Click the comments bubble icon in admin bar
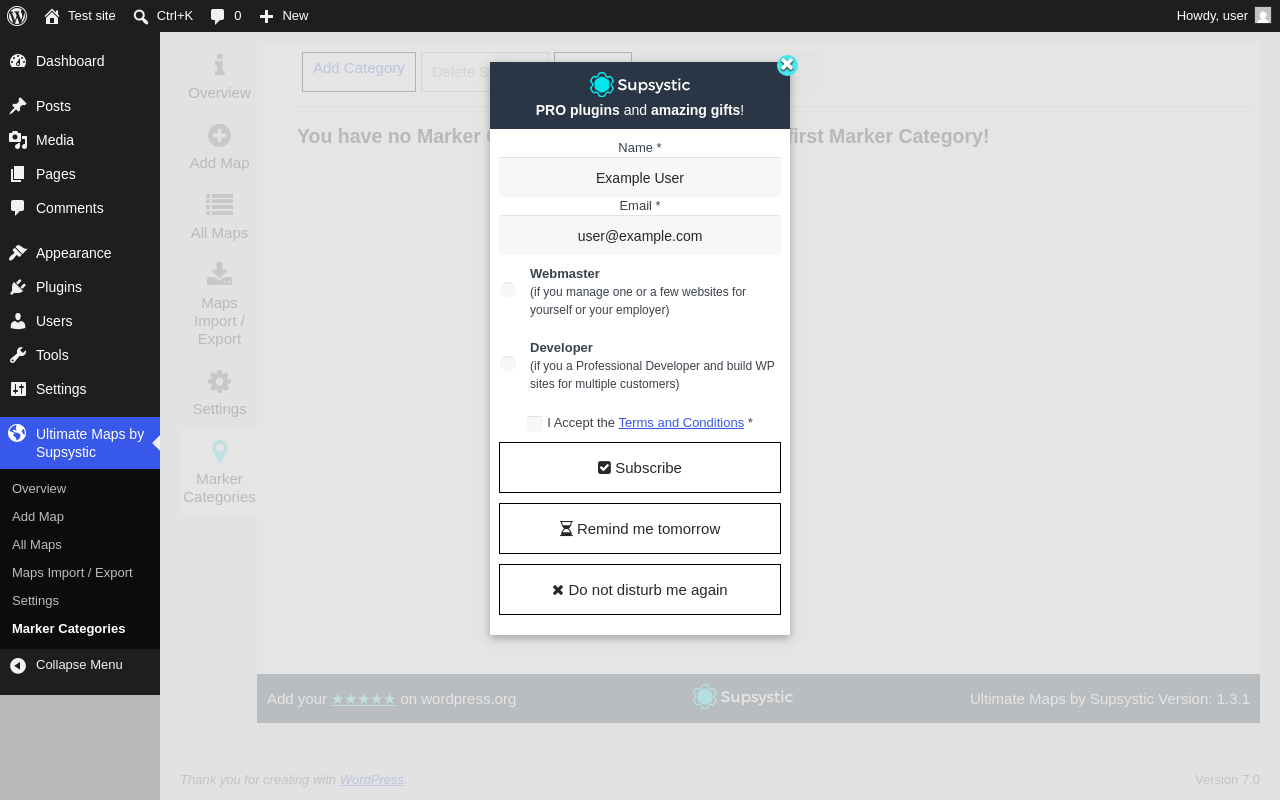Screen dimensions: 1280x800 [x=218, y=16]
